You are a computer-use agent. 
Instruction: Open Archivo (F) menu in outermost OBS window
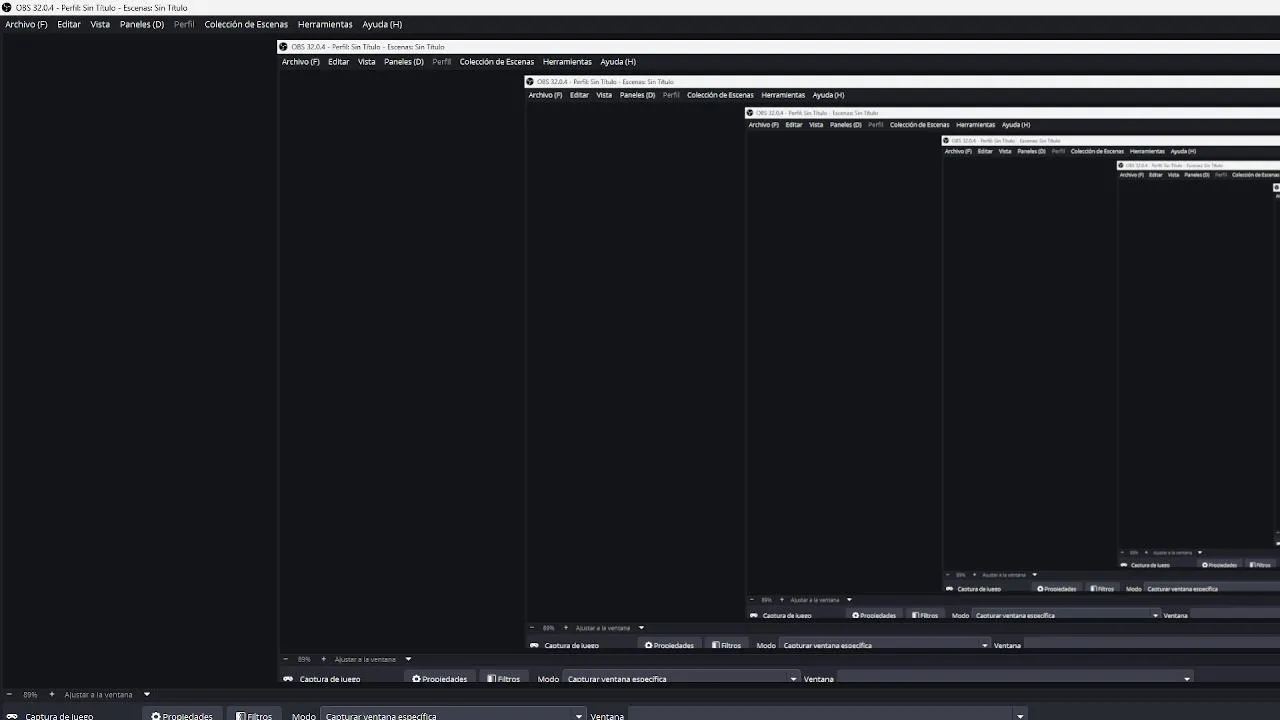tap(26, 24)
